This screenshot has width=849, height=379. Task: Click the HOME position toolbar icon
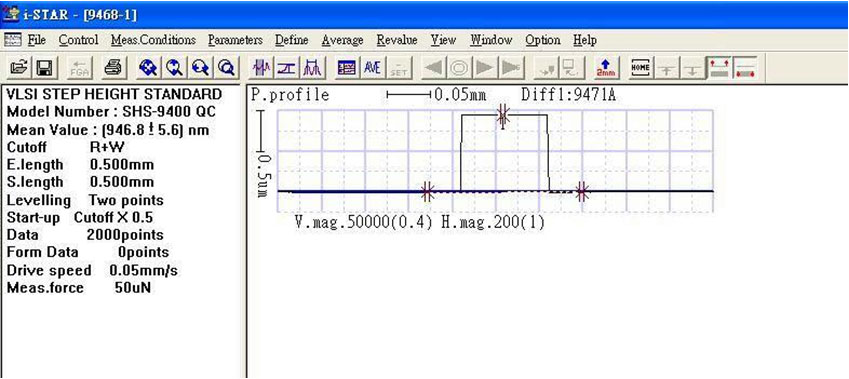pos(641,68)
